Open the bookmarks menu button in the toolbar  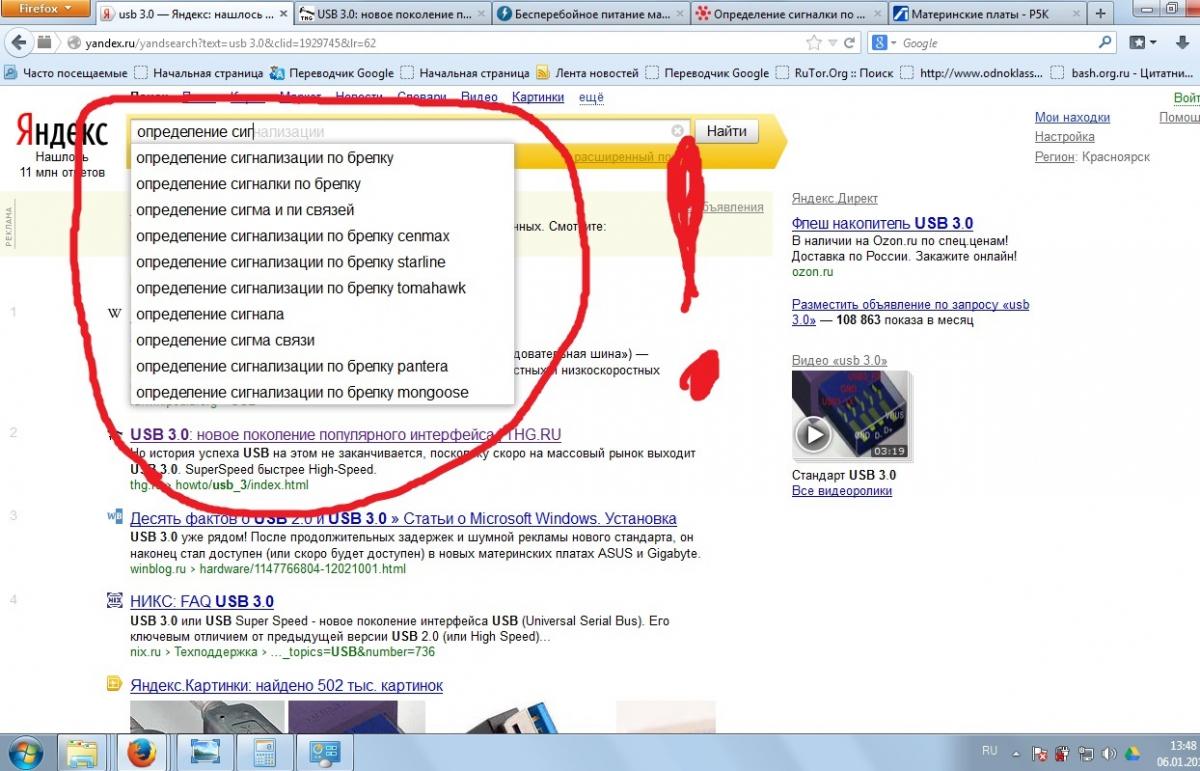[1142, 43]
